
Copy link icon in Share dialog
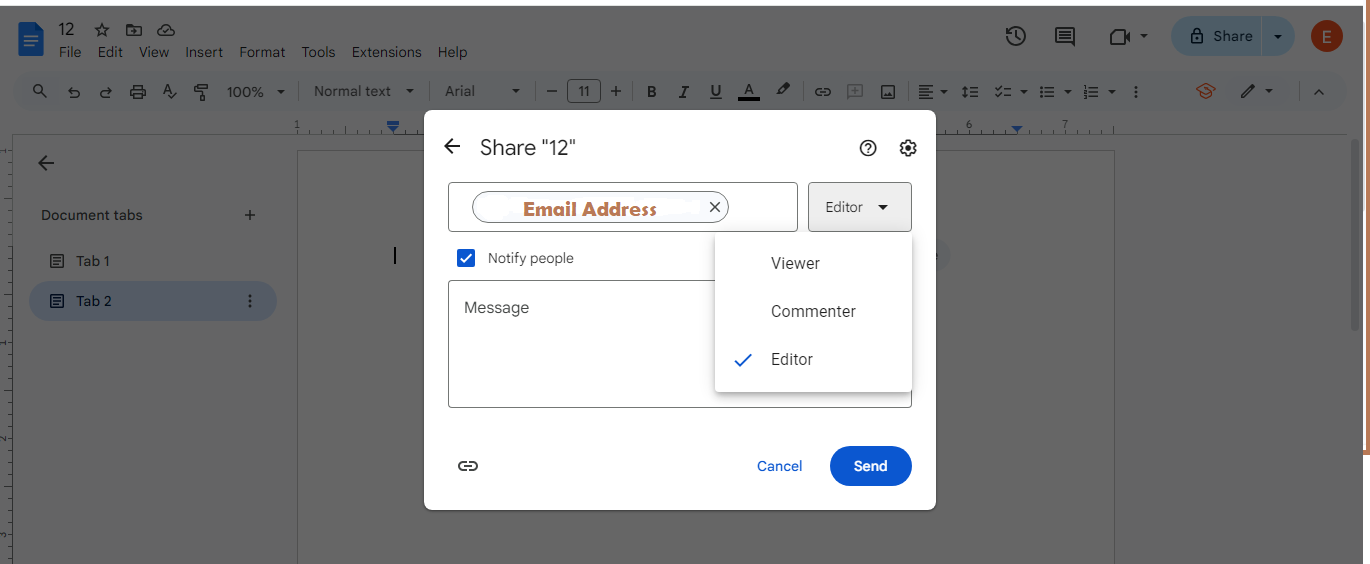pyautogui.click(x=468, y=466)
